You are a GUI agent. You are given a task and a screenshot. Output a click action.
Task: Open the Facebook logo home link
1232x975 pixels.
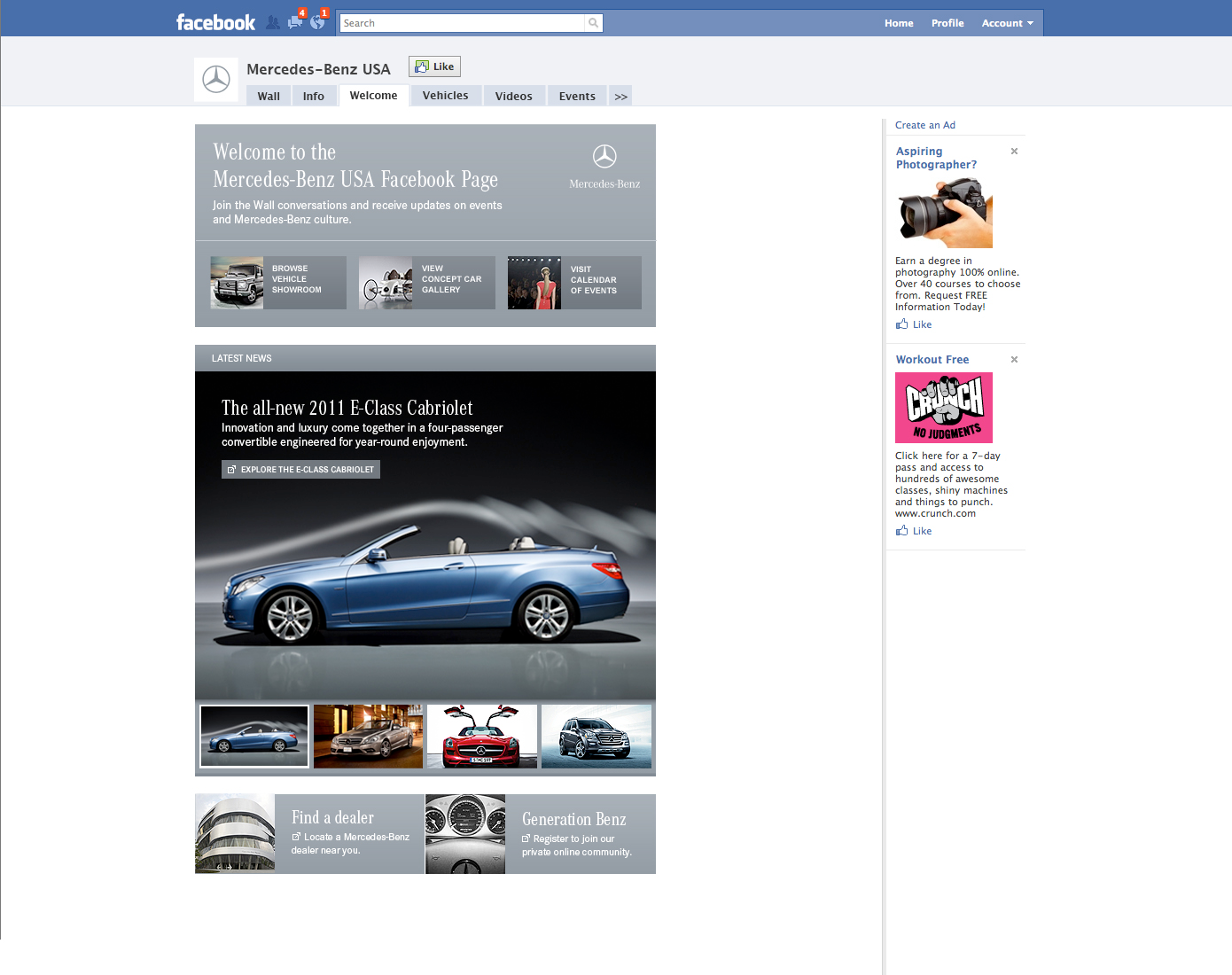click(x=215, y=22)
